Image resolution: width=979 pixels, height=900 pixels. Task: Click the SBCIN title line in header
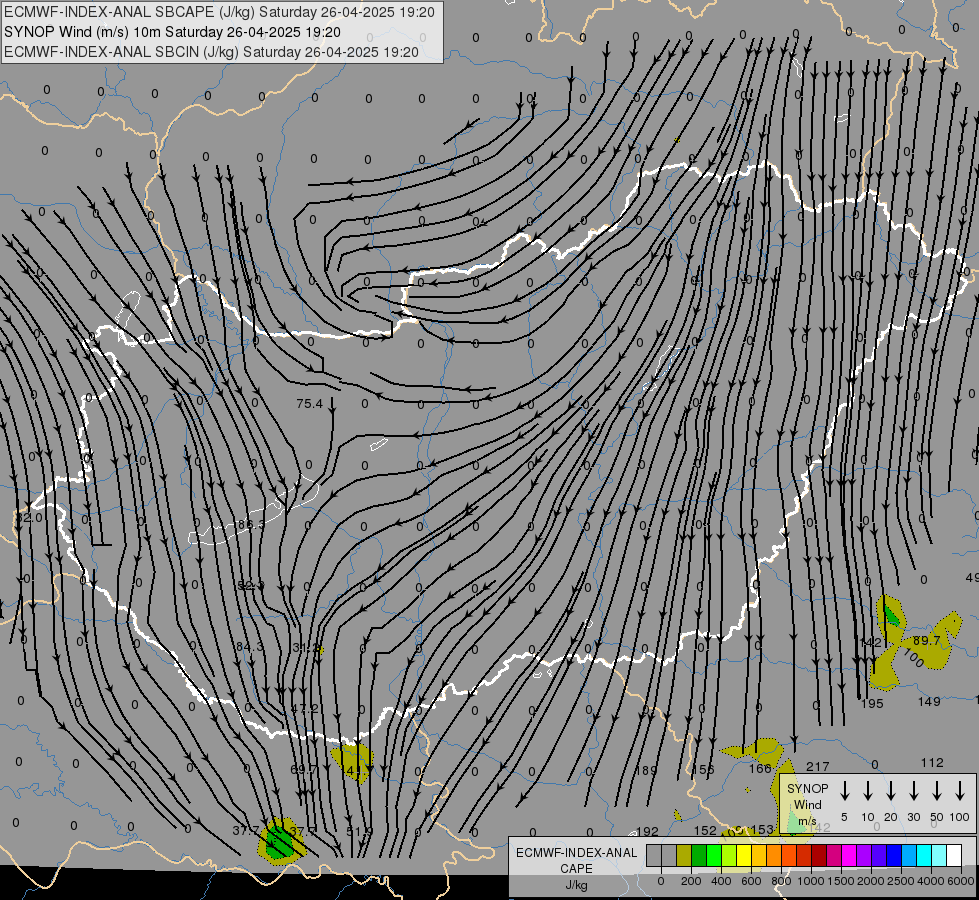pyautogui.click(x=211, y=52)
